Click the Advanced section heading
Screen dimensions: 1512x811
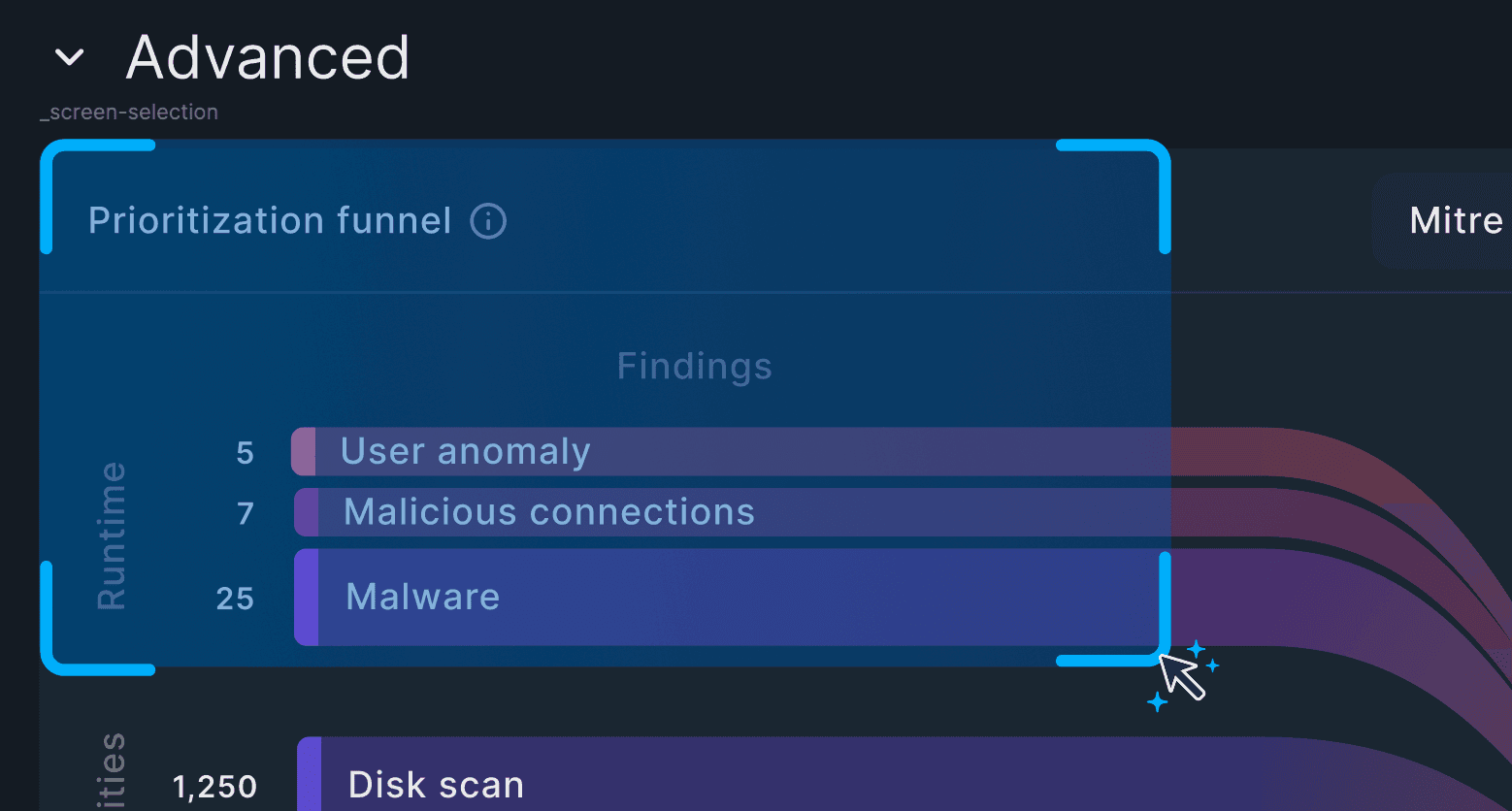click(268, 58)
